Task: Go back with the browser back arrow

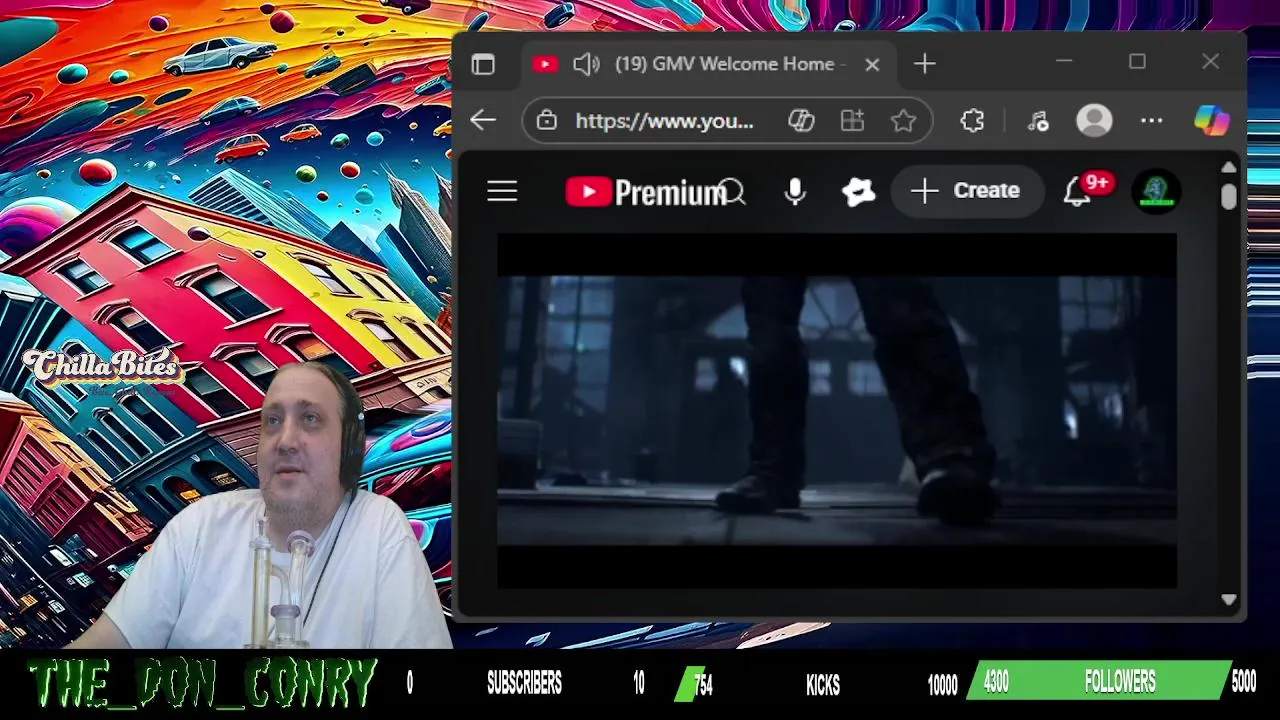Action: click(483, 121)
